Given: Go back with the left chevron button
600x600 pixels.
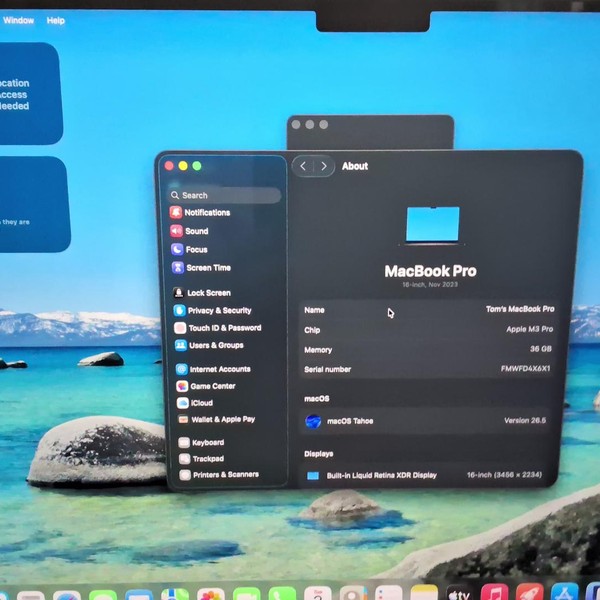Looking at the screenshot, I should pos(303,166).
